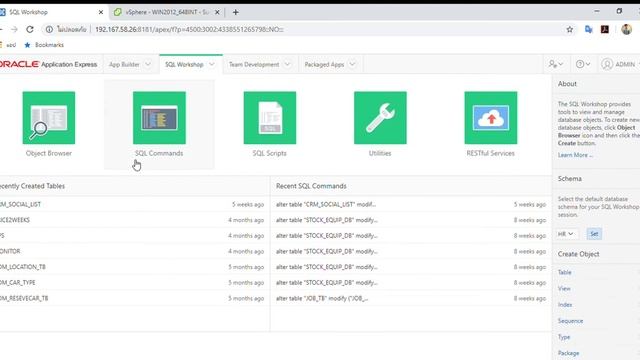Viewport: 640px width, 360px height.
Task: Close the SQL Workshop browser tab
Action: coord(101,12)
